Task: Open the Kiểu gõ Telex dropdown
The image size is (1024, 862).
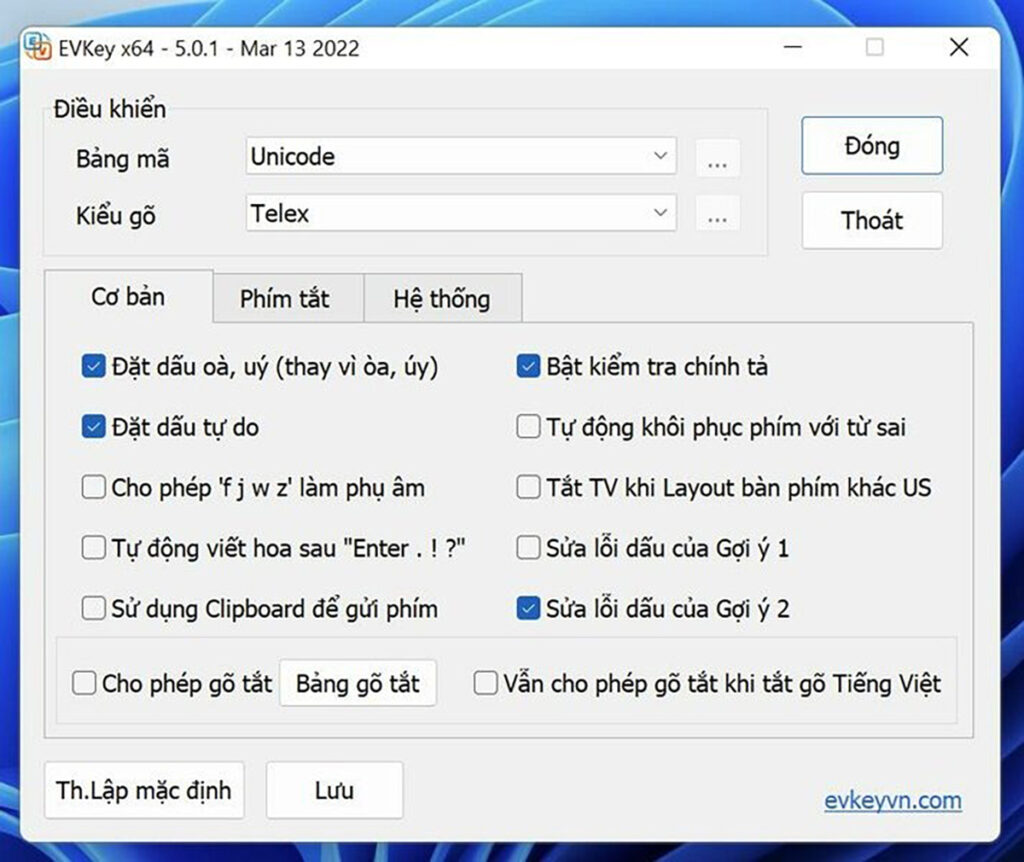Action: [461, 213]
